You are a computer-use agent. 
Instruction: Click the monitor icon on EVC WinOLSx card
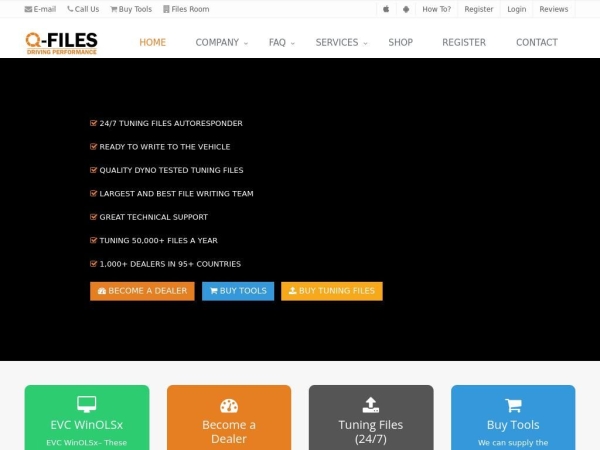tap(87, 405)
